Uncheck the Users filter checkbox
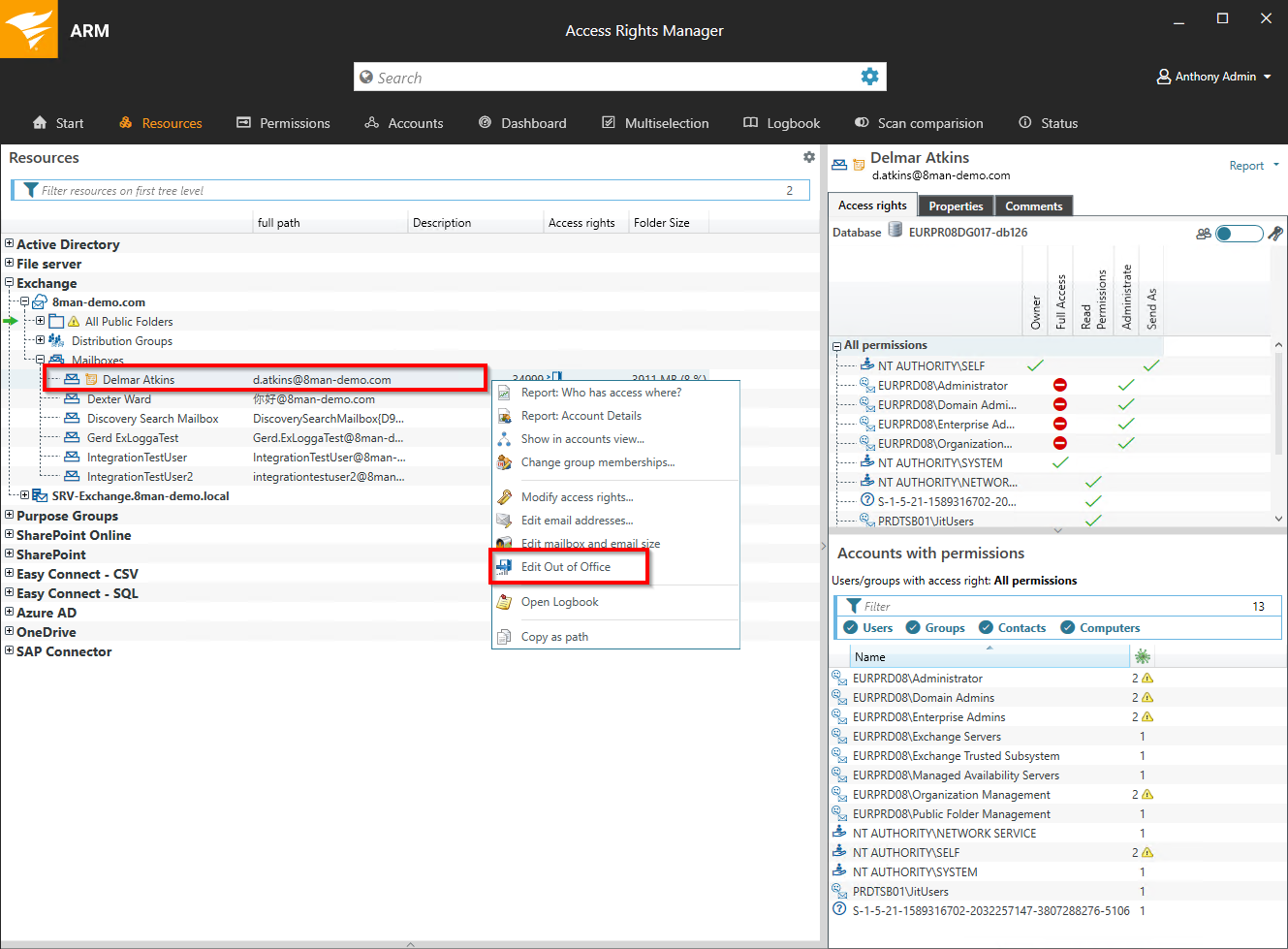The width and height of the screenshot is (1288, 949). [851, 627]
